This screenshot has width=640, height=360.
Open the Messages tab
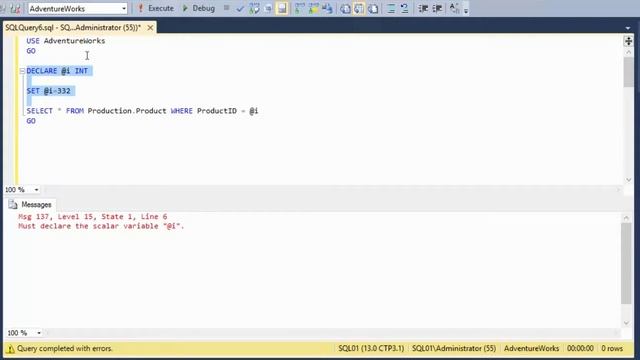point(31,204)
